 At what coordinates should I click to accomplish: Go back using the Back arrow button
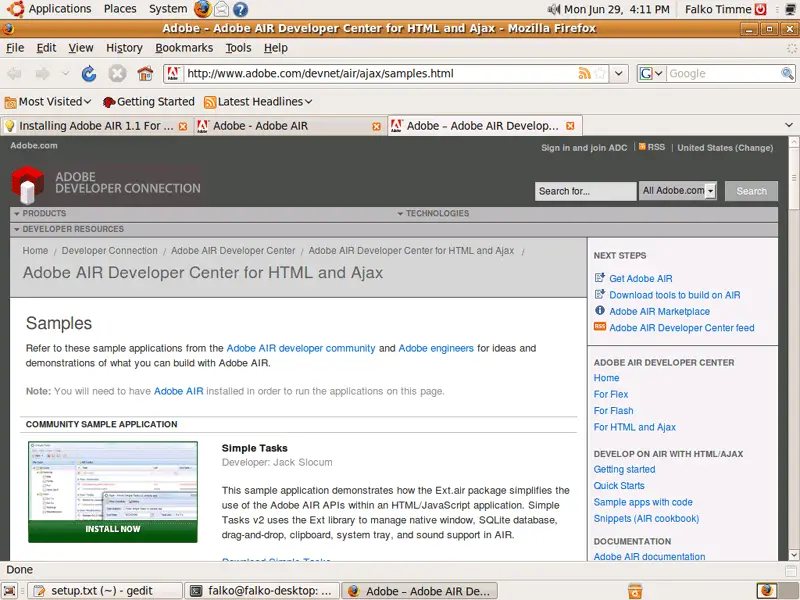14,74
